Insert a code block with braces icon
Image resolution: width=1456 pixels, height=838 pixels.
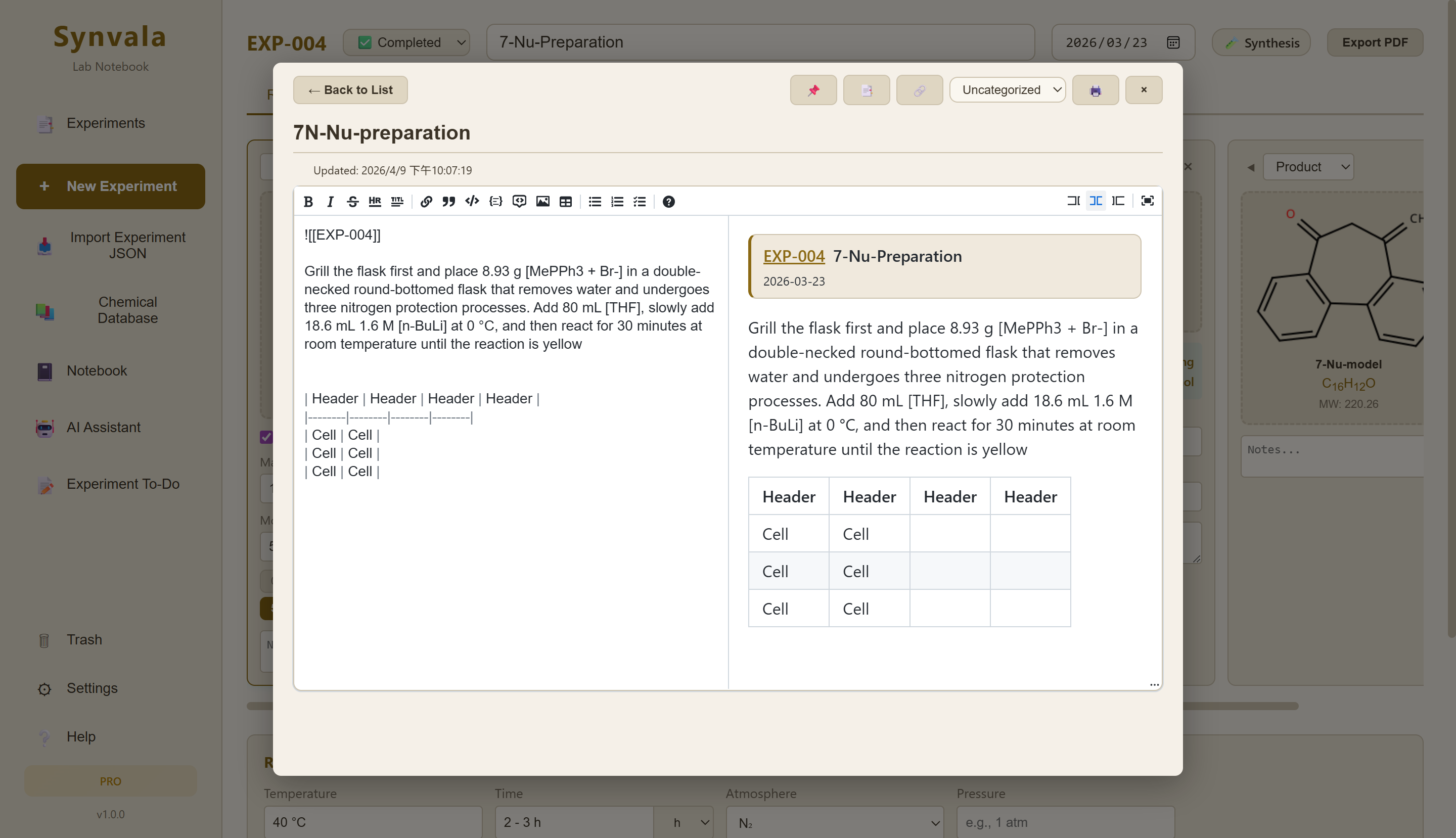click(x=495, y=202)
